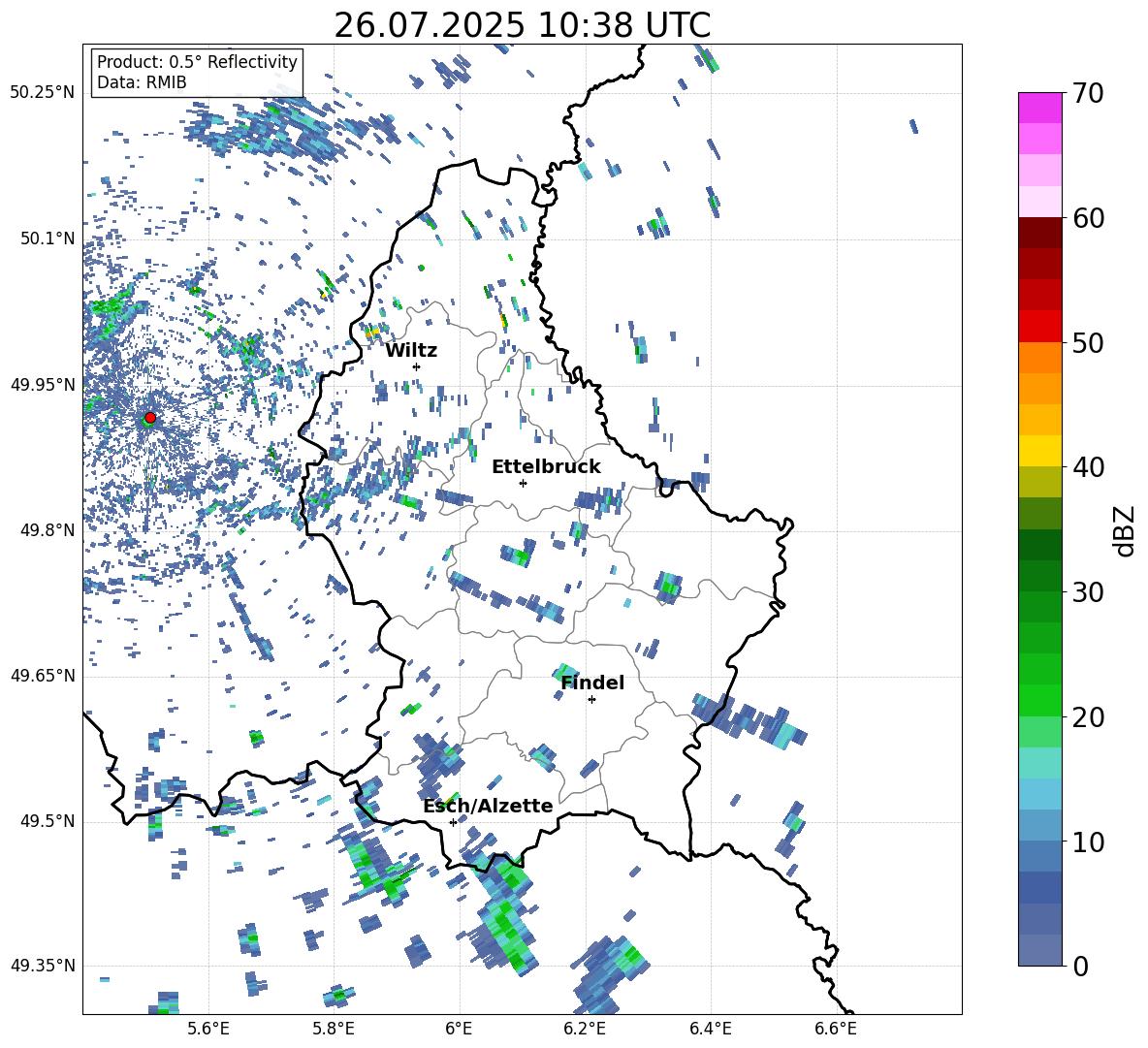Click the dBZ colorbar axis label

[x=1124, y=530]
